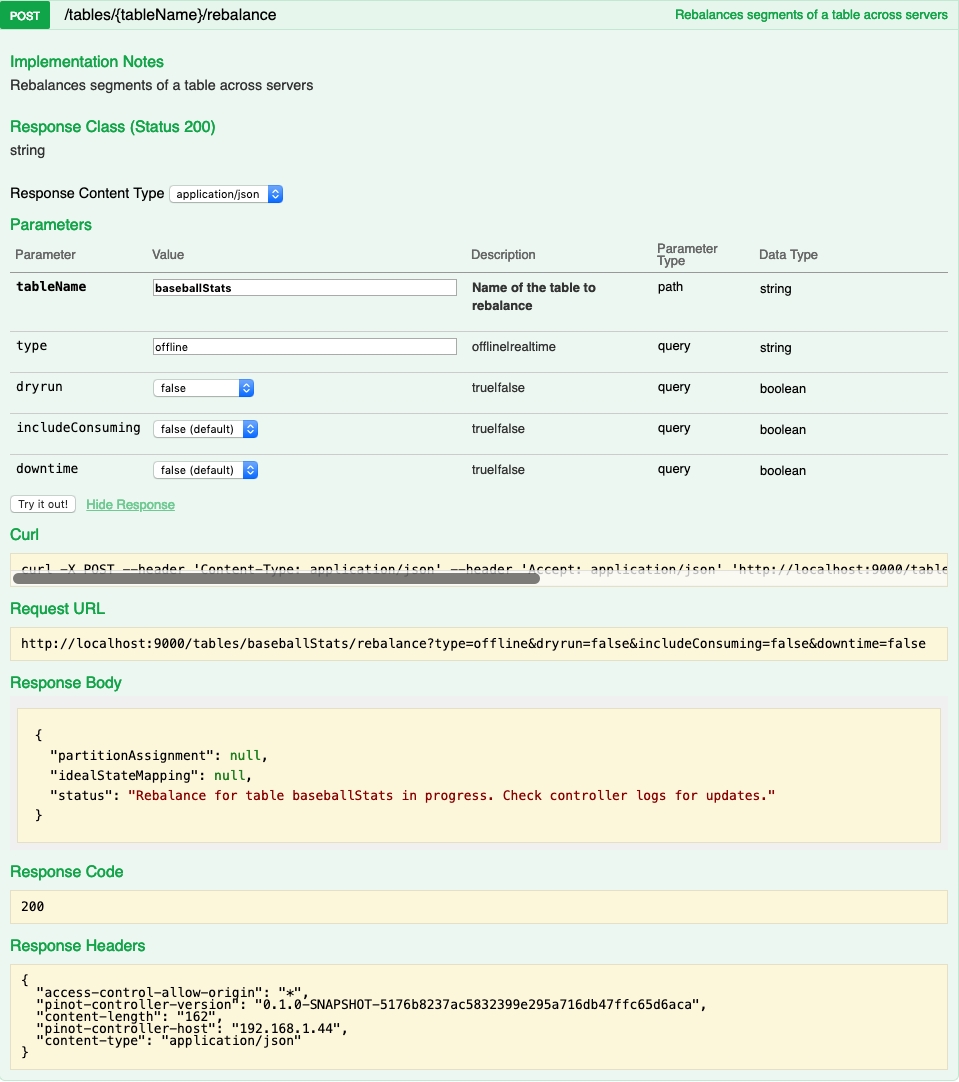Click the Response Headers JSON block
Screen dimensions: 959x1082
pyautogui.click(x=478, y=1017)
